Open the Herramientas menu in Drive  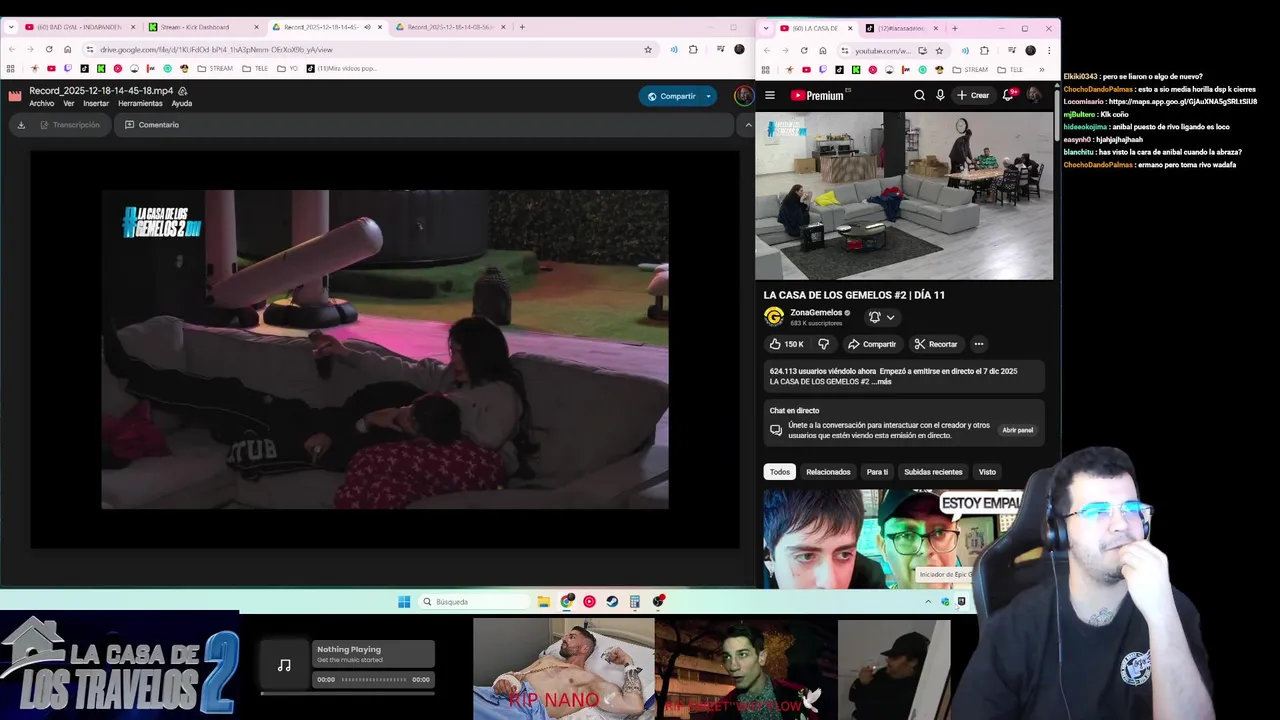(x=140, y=104)
